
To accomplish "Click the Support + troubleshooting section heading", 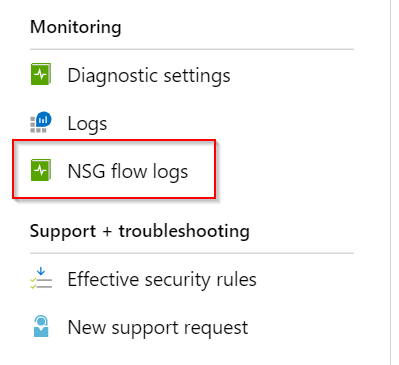I will [x=140, y=231].
